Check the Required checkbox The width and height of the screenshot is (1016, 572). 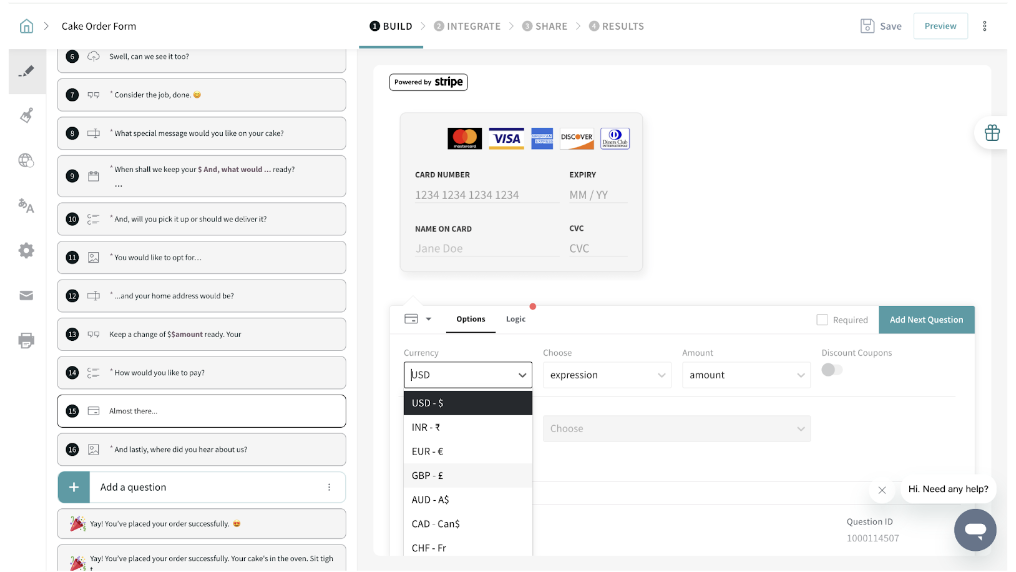(x=822, y=320)
